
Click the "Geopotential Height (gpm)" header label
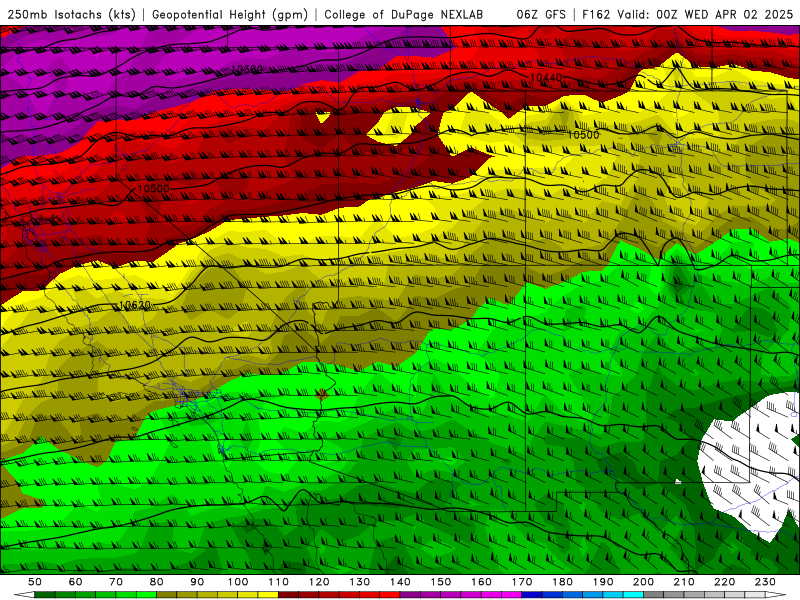pyautogui.click(x=230, y=15)
